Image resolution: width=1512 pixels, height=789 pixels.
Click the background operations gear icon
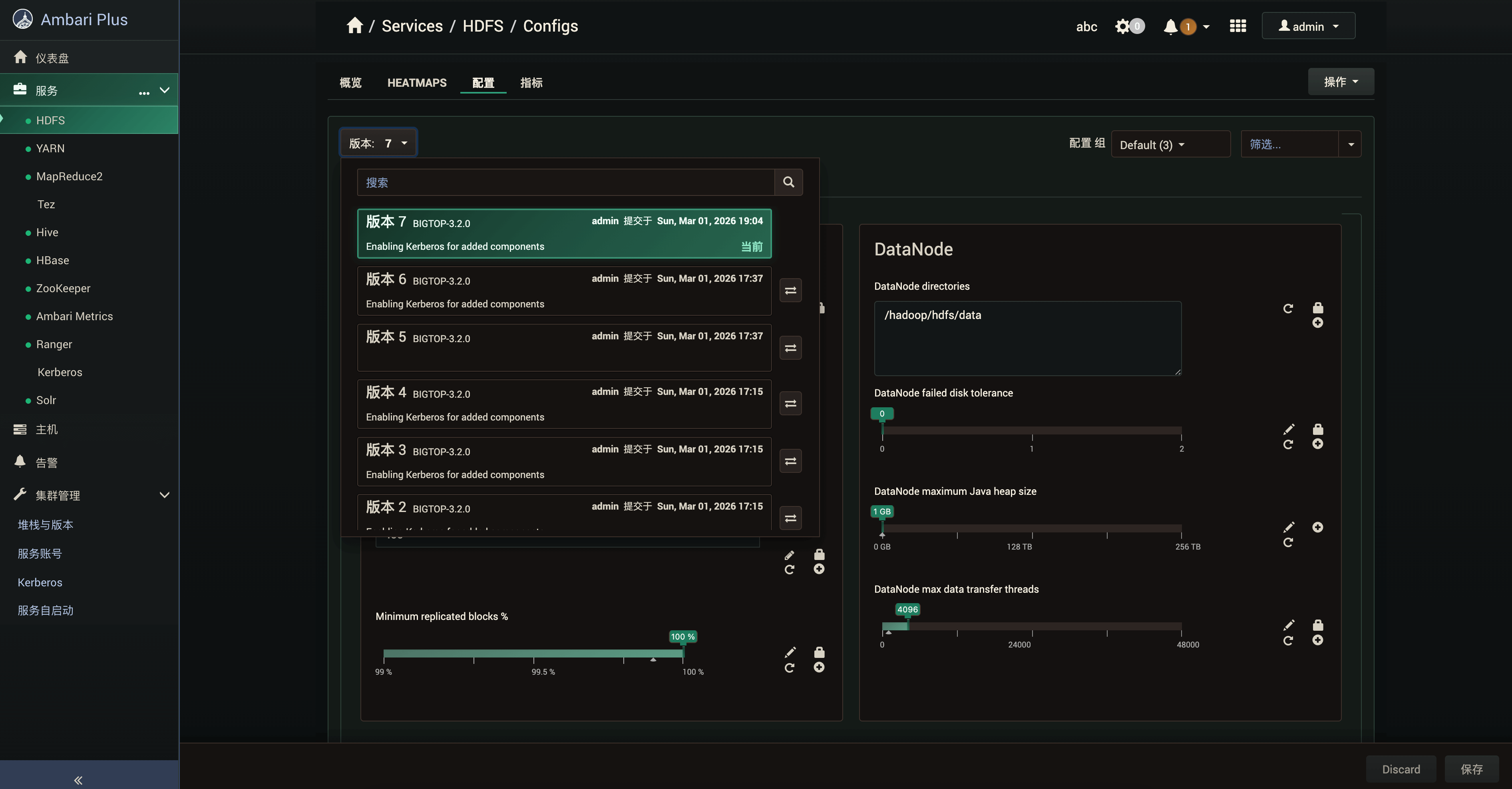coord(1122,26)
